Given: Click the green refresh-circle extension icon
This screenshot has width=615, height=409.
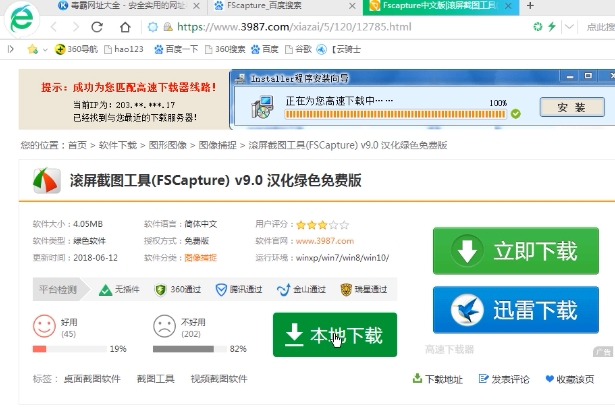Looking at the screenshot, I should point(538,27).
